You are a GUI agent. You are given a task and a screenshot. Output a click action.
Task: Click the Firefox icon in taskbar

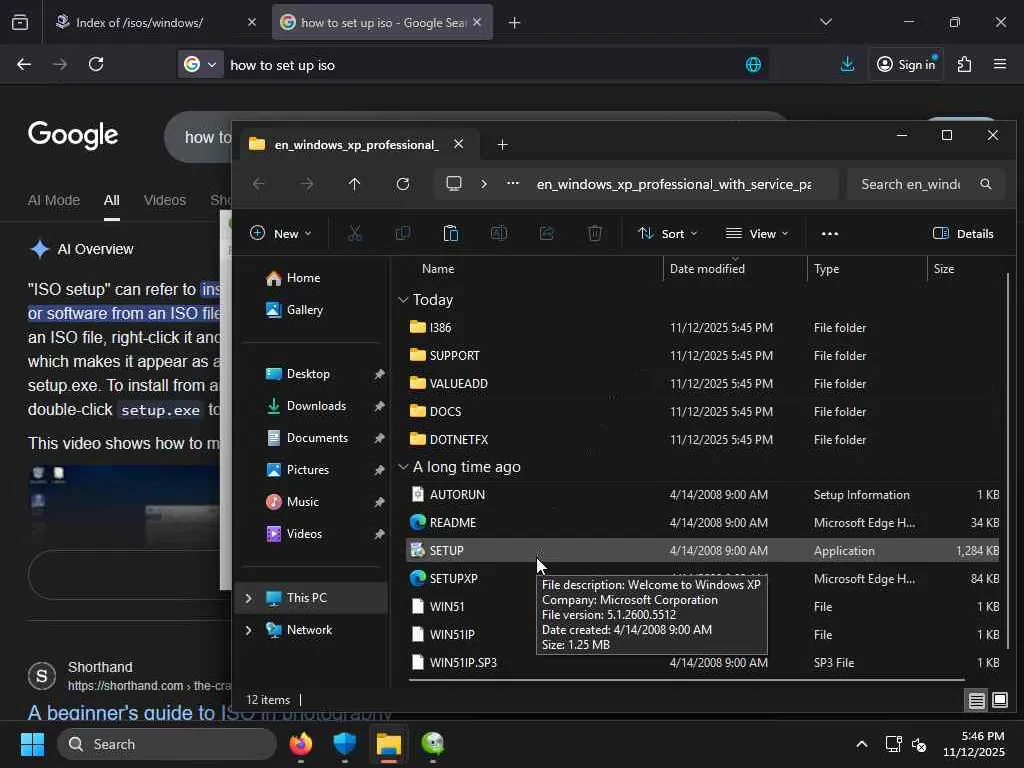tap(300, 744)
